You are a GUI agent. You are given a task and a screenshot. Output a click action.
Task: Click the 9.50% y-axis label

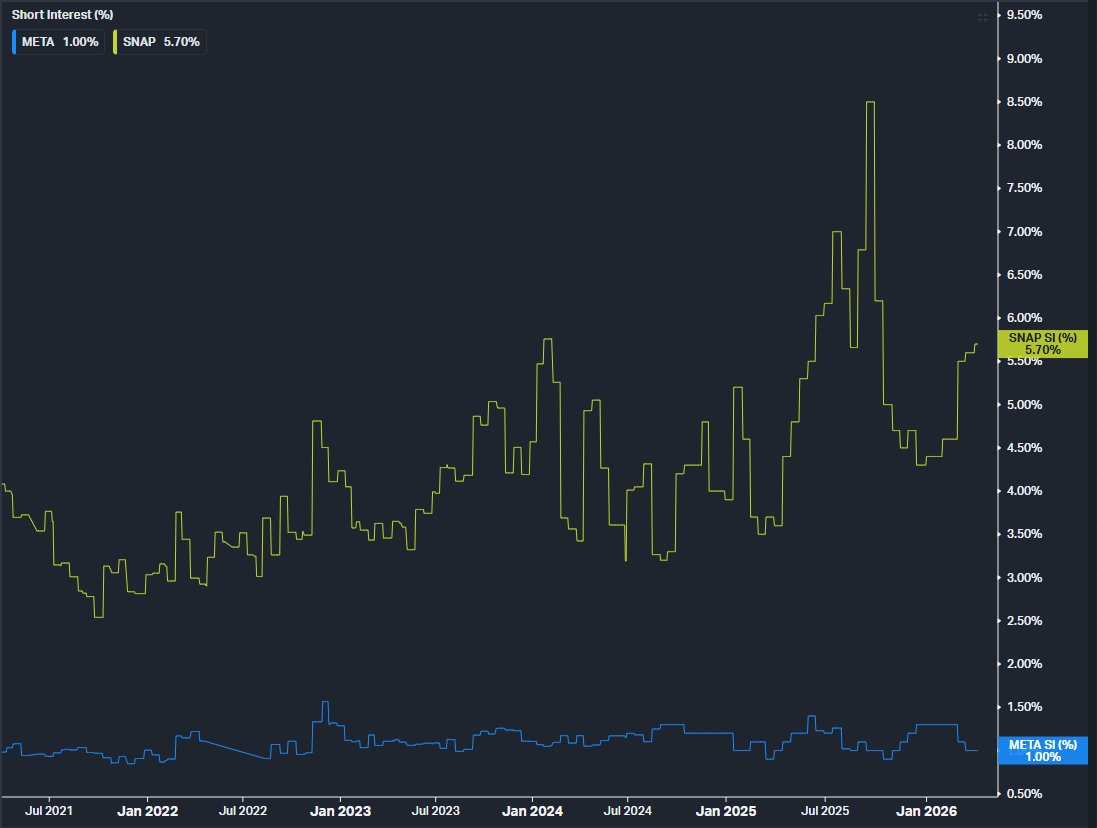pyautogui.click(x=1024, y=15)
